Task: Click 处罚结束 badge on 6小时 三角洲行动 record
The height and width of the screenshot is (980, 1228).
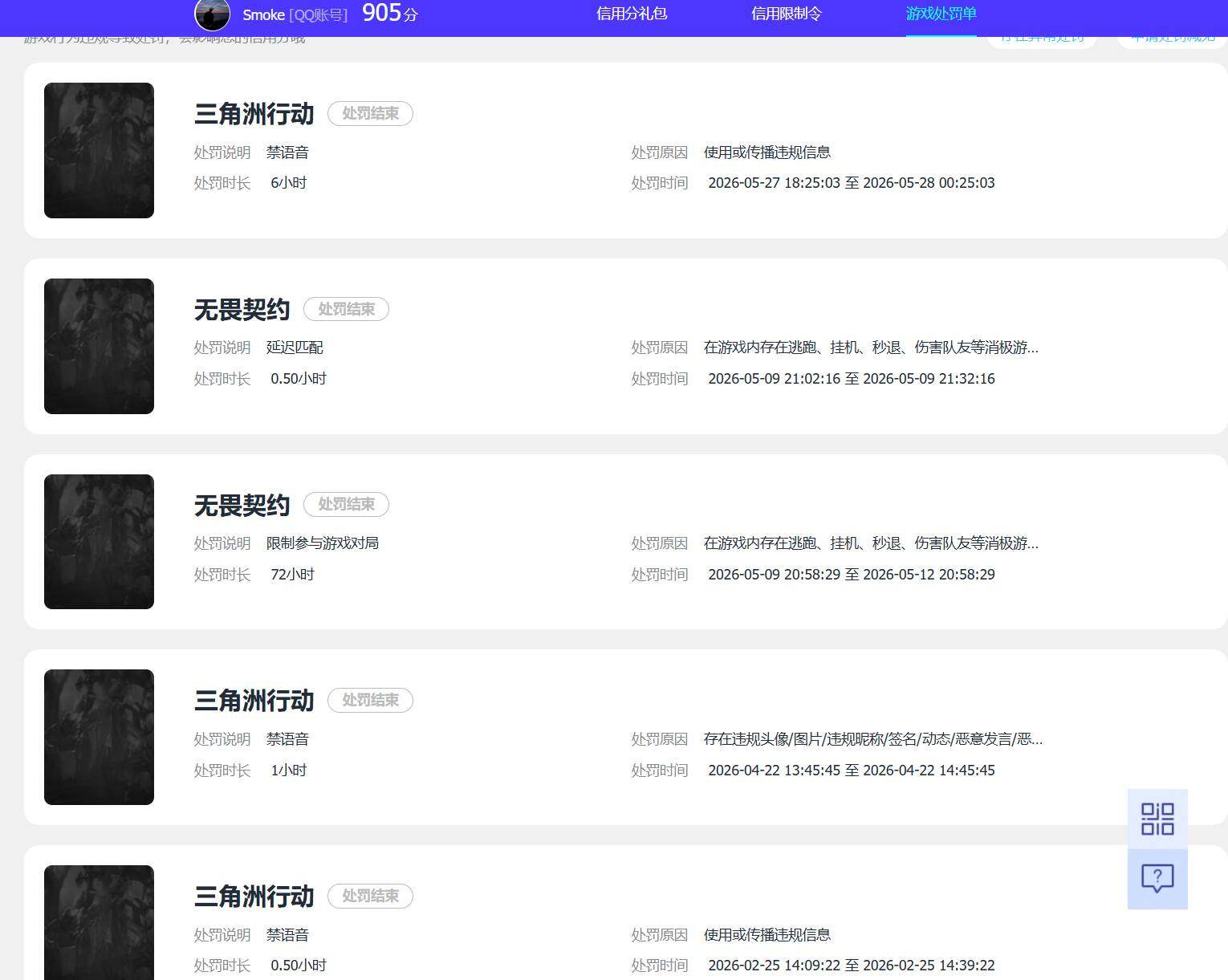Action: [x=370, y=113]
